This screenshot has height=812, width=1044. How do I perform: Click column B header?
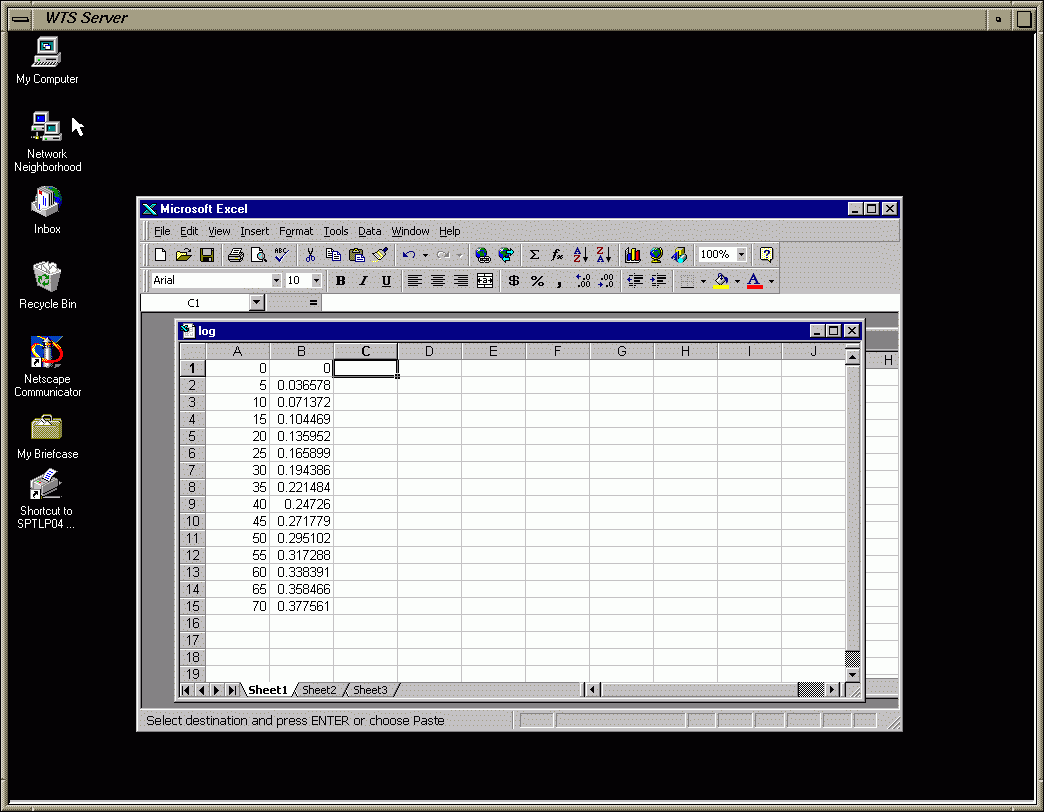(x=301, y=351)
